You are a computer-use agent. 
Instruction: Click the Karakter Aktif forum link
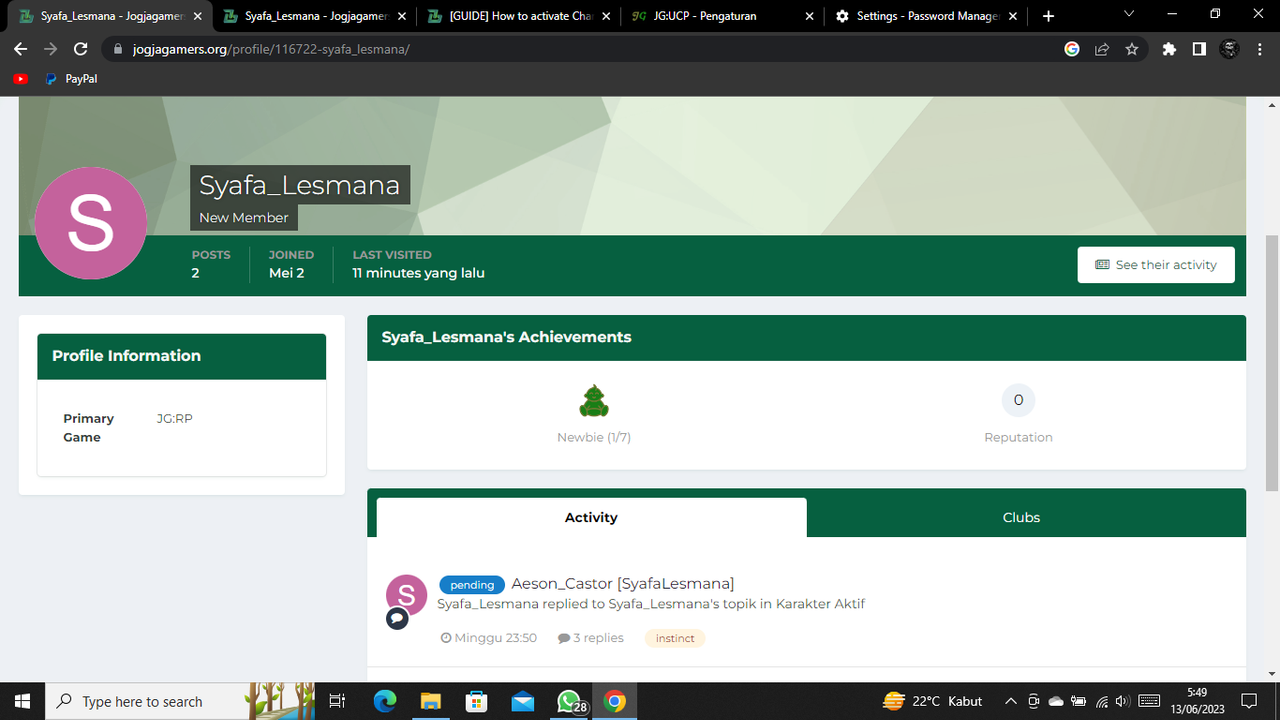point(820,604)
